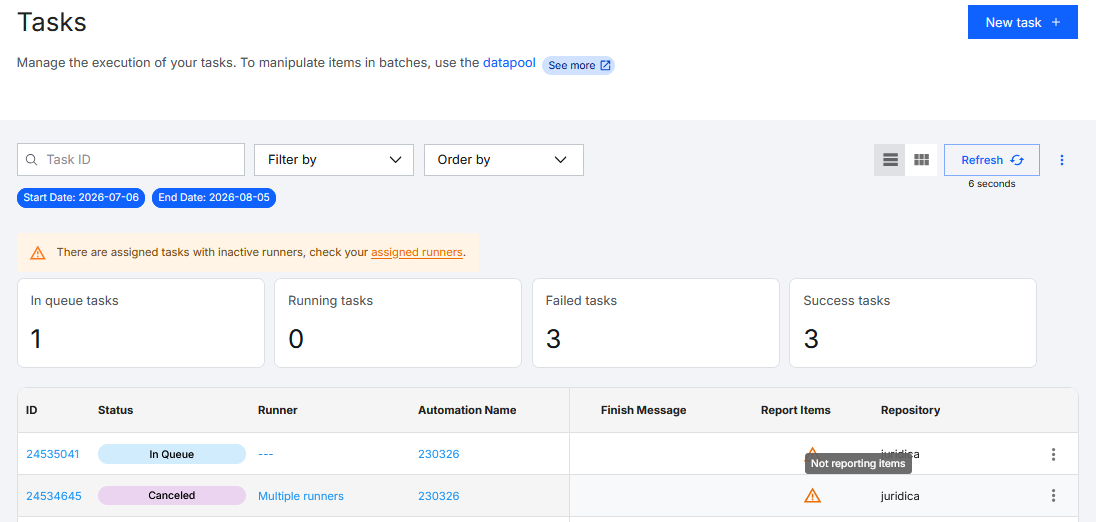Open the Filter by dropdown
Image resolution: width=1096 pixels, height=522 pixels.
334,159
